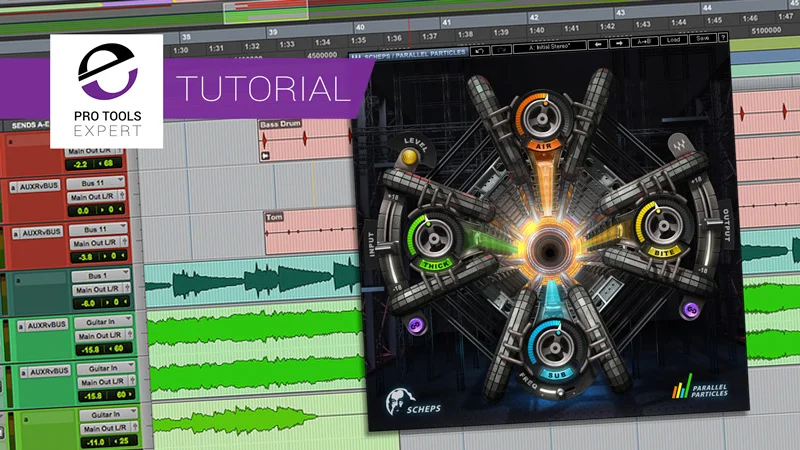Image resolution: width=800 pixels, height=450 pixels.
Task: Open the Bus 1 input selector
Action: click(x=100, y=276)
